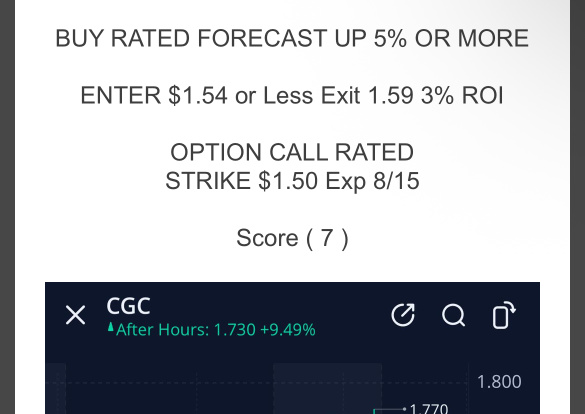585x414 pixels.
Task: Click the After Hours 1.730 price text
Action: pos(186,330)
